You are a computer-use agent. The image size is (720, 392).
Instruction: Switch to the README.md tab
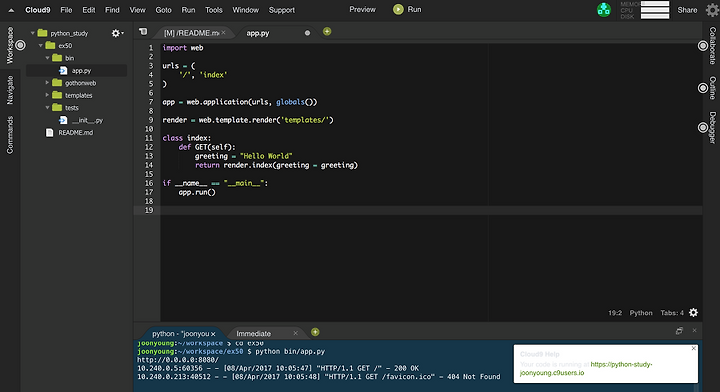(191, 33)
